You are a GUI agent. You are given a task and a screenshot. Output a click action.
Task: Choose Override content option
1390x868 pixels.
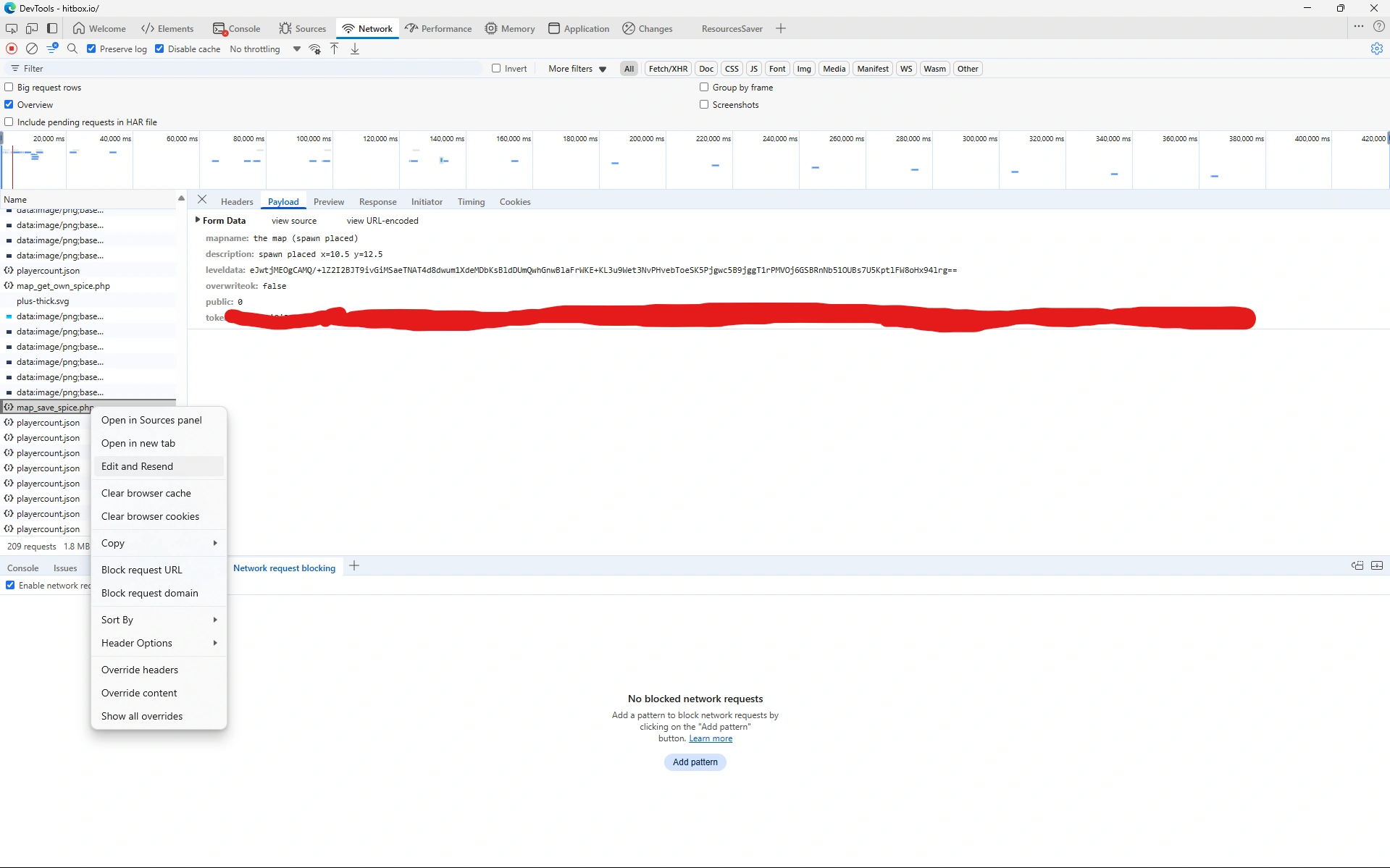[x=159, y=693]
